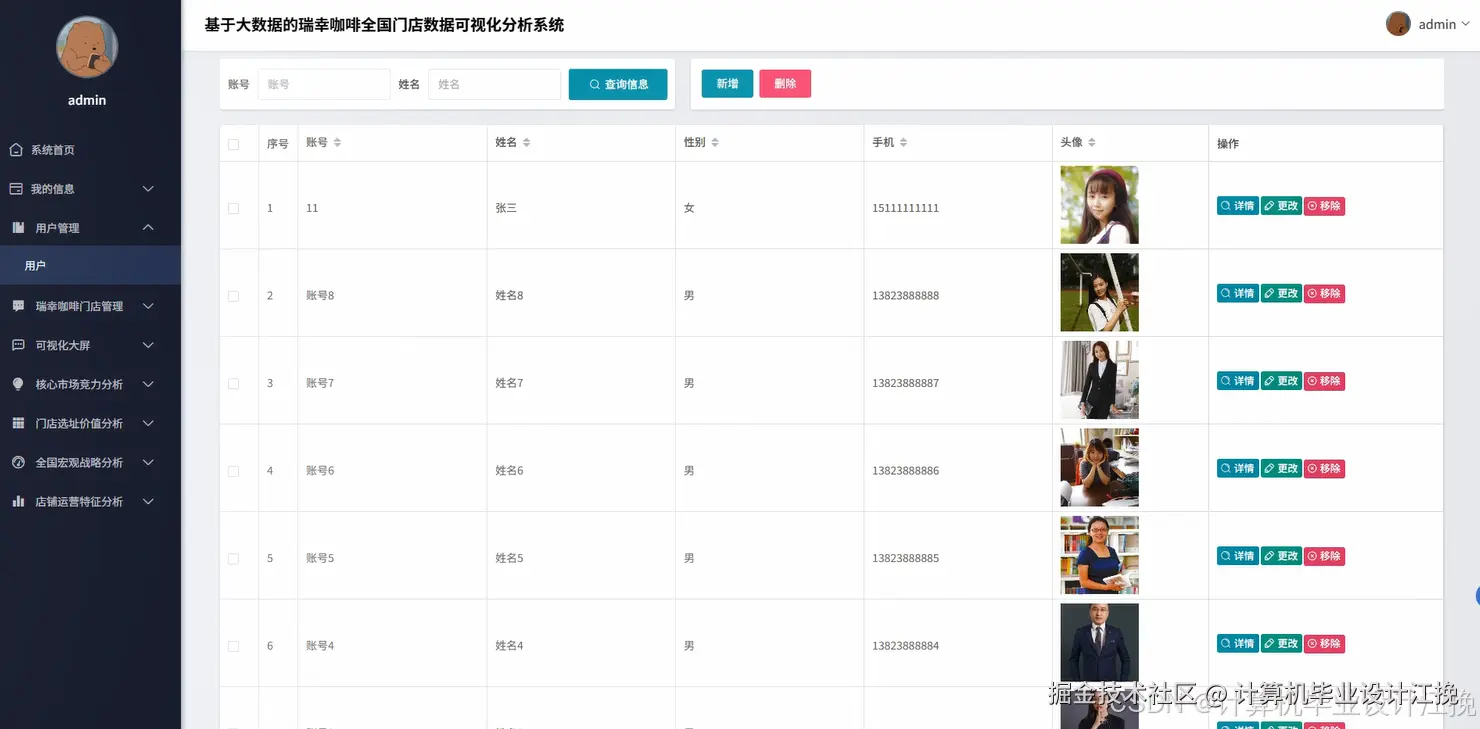
Task: Click 移除 for user 张三
Action: (1324, 206)
